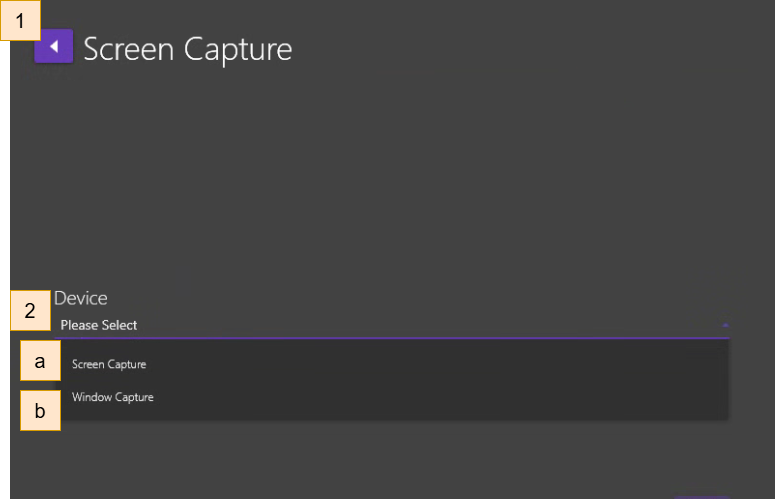Viewport: 776px width, 500px height.
Task: Click the callout marker lettered b
Action: (x=40, y=410)
